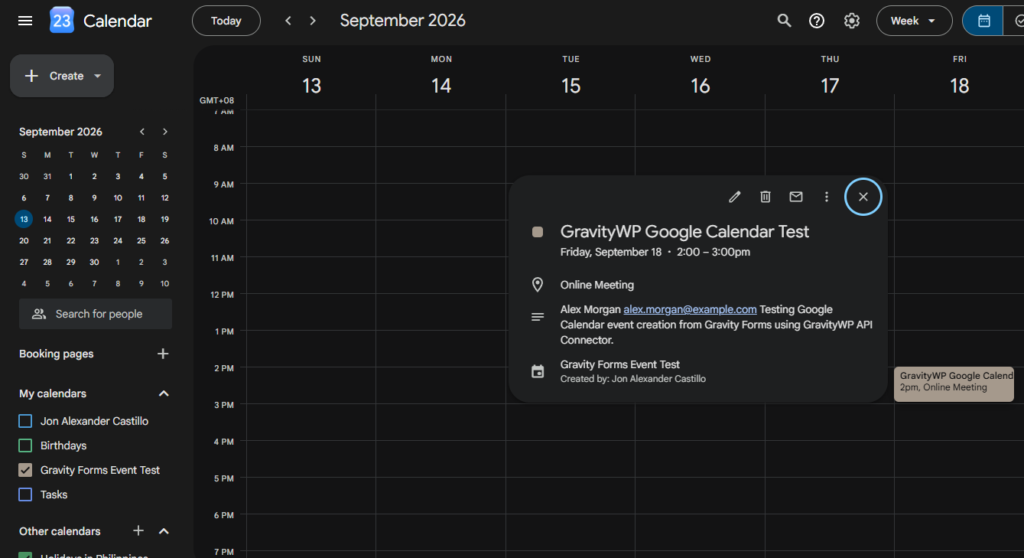Image resolution: width=1024 pixels, height=558 pixels.
Task: Delete event with trash icon
Action: [x=765, y=197]
